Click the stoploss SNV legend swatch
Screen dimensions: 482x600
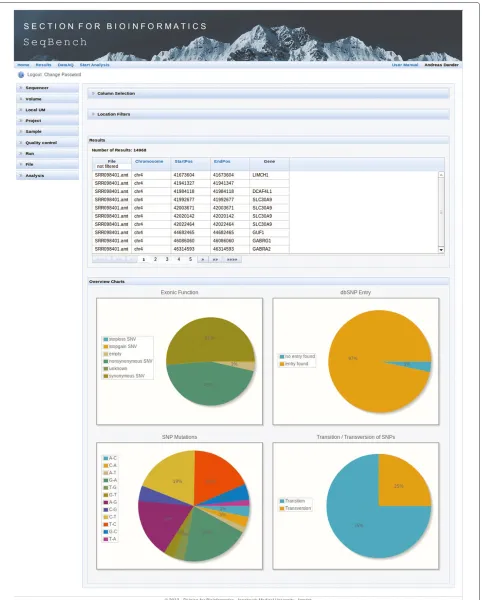point(106,339)
